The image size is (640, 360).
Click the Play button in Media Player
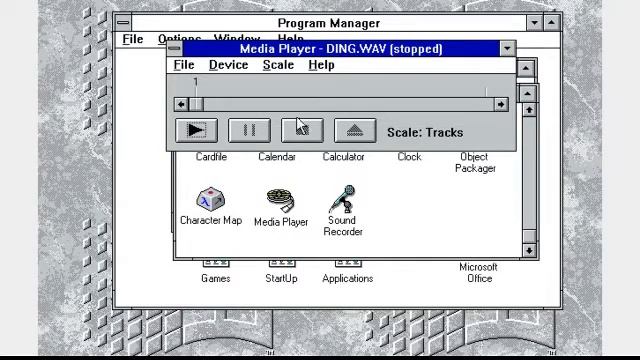coord(196,131)
